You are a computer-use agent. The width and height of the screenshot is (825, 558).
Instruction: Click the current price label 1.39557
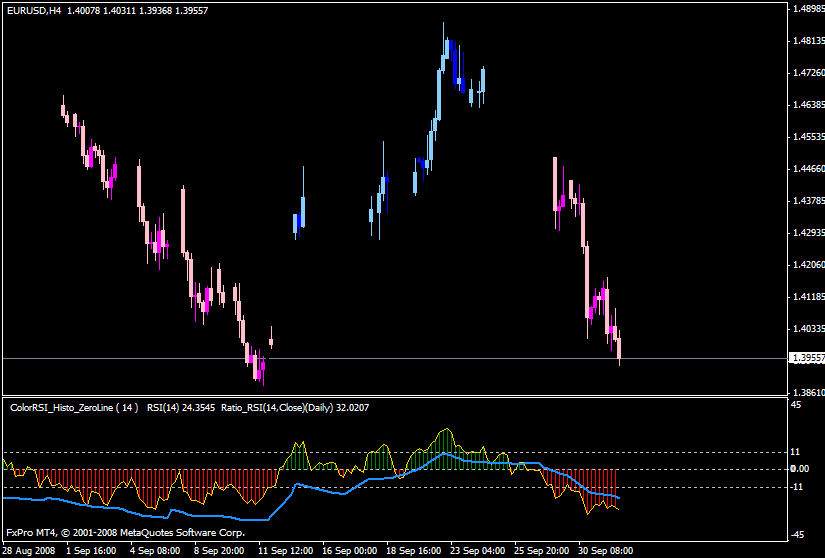point(806,358)
